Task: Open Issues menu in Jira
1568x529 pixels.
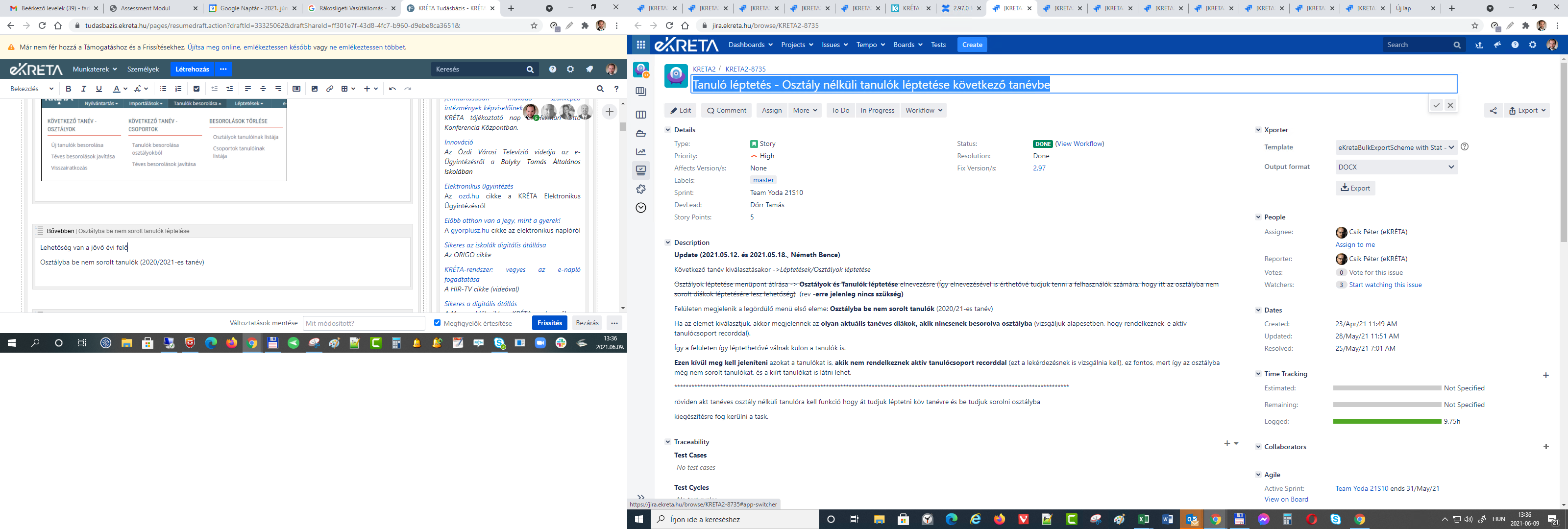Action: coord(834,45)
